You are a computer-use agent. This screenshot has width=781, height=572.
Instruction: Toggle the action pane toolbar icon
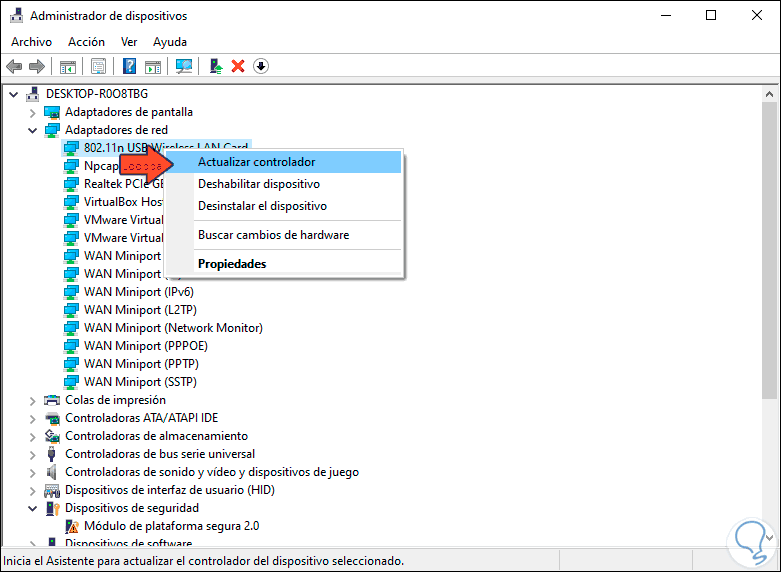point(153,66)
